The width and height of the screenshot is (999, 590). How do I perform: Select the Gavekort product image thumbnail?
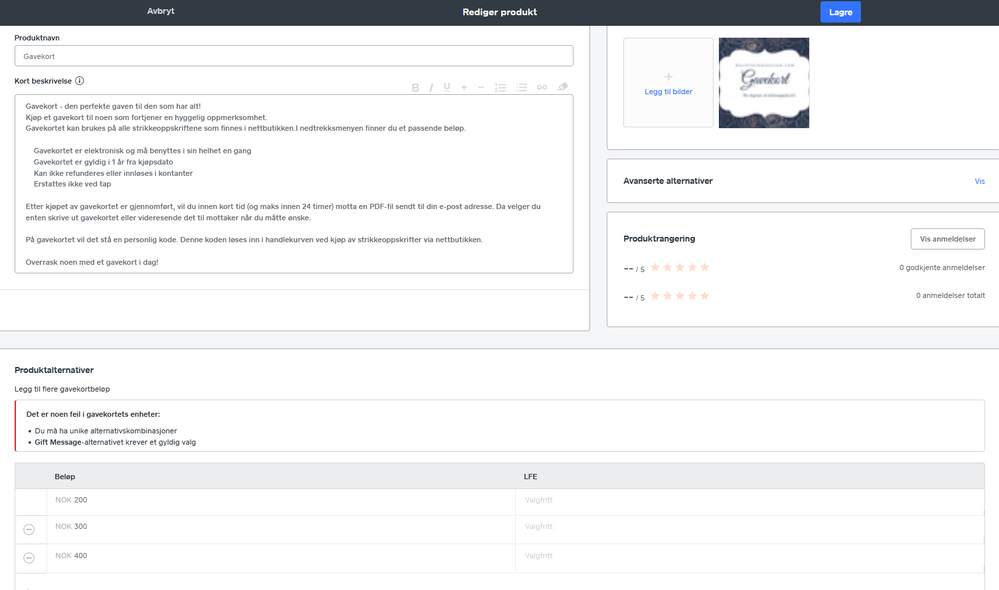(764, 83)
